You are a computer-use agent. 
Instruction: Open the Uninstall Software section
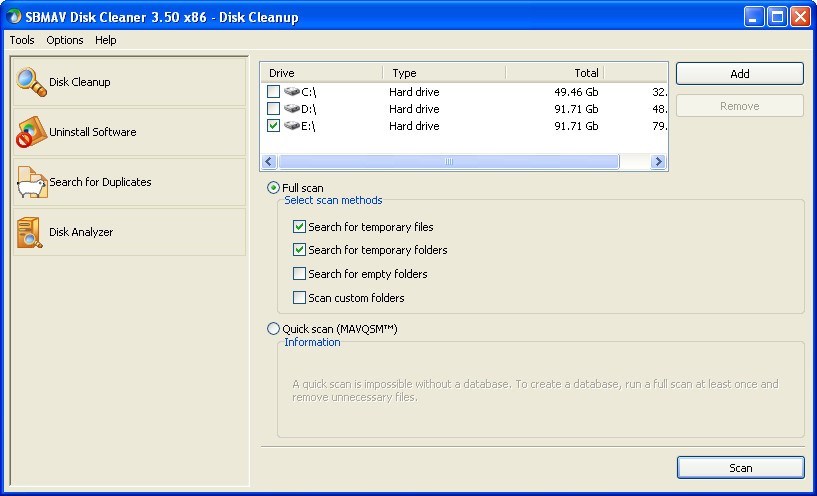[x=129, y=132]
